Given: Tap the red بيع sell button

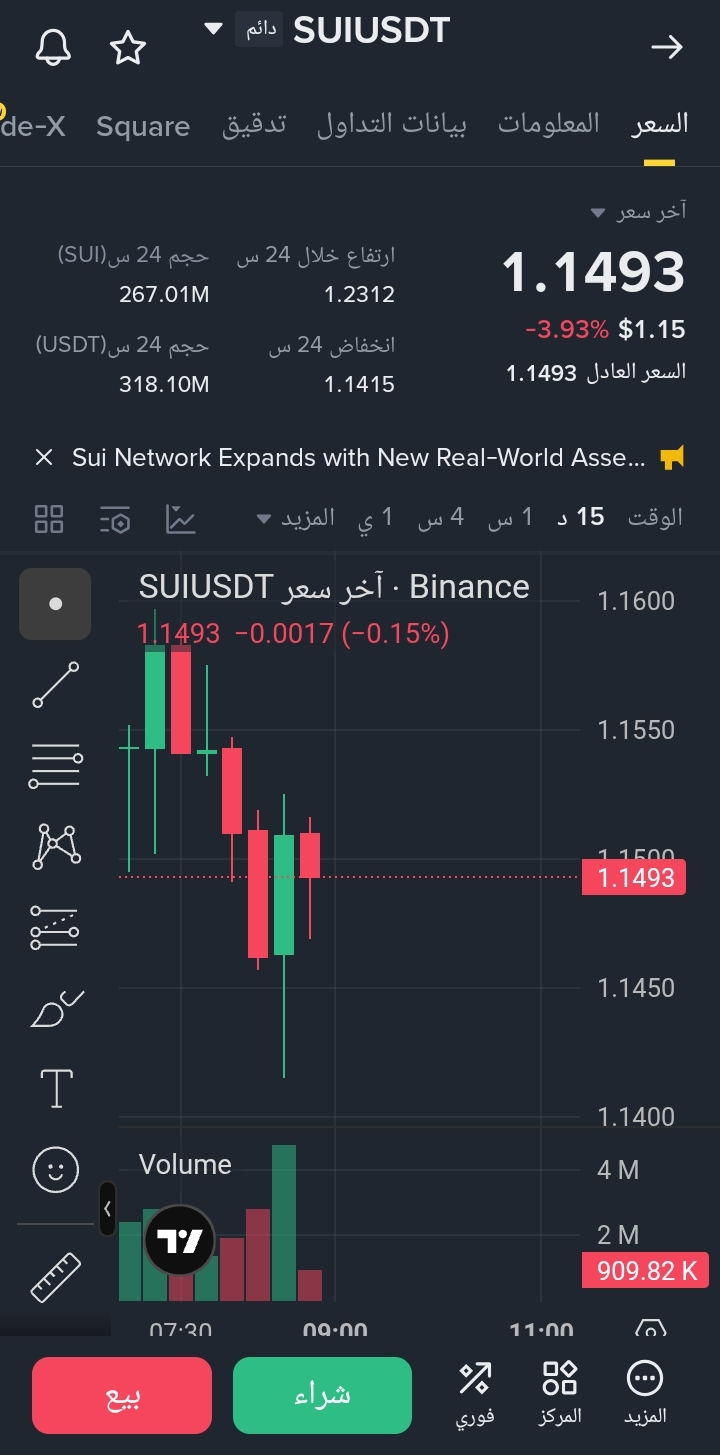Looking at the screenshot, I should click(122, 1395).
